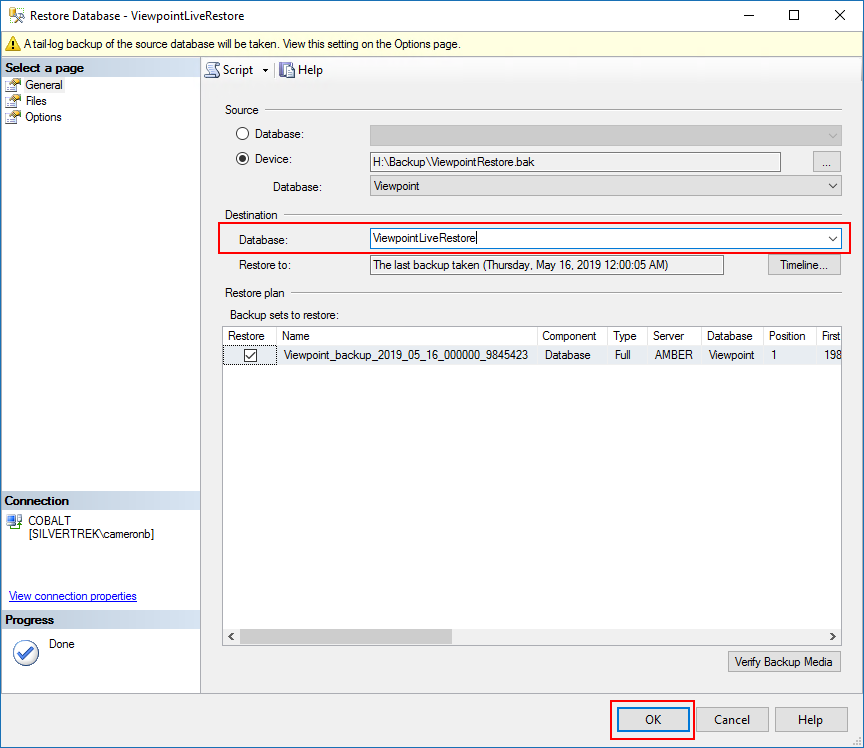Open View connection properties link
Screen dimensions: 864x748
click(73, 596)
